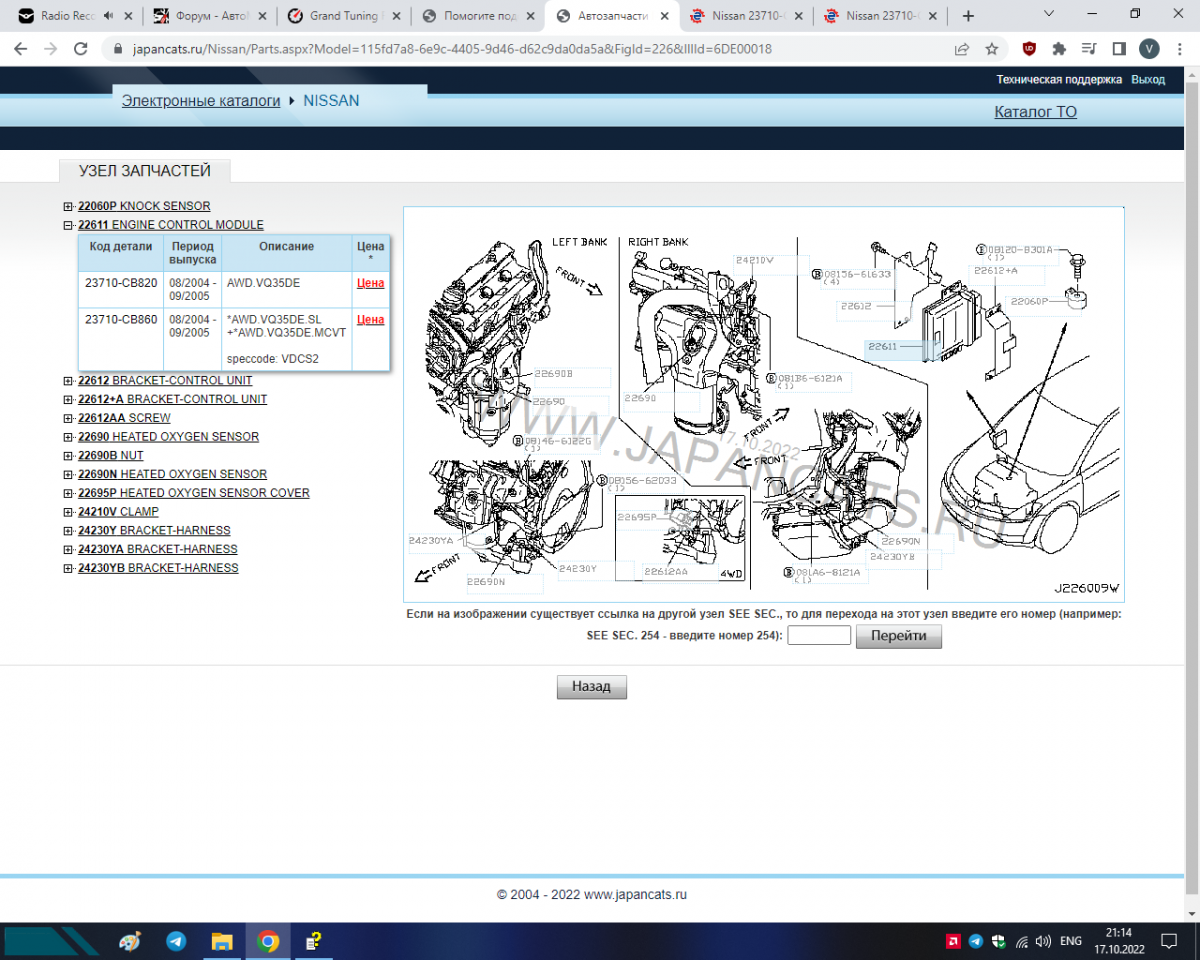Click the SEE SEC number input field
This screenshot has width=1200, height=960.
click(819, 636)
